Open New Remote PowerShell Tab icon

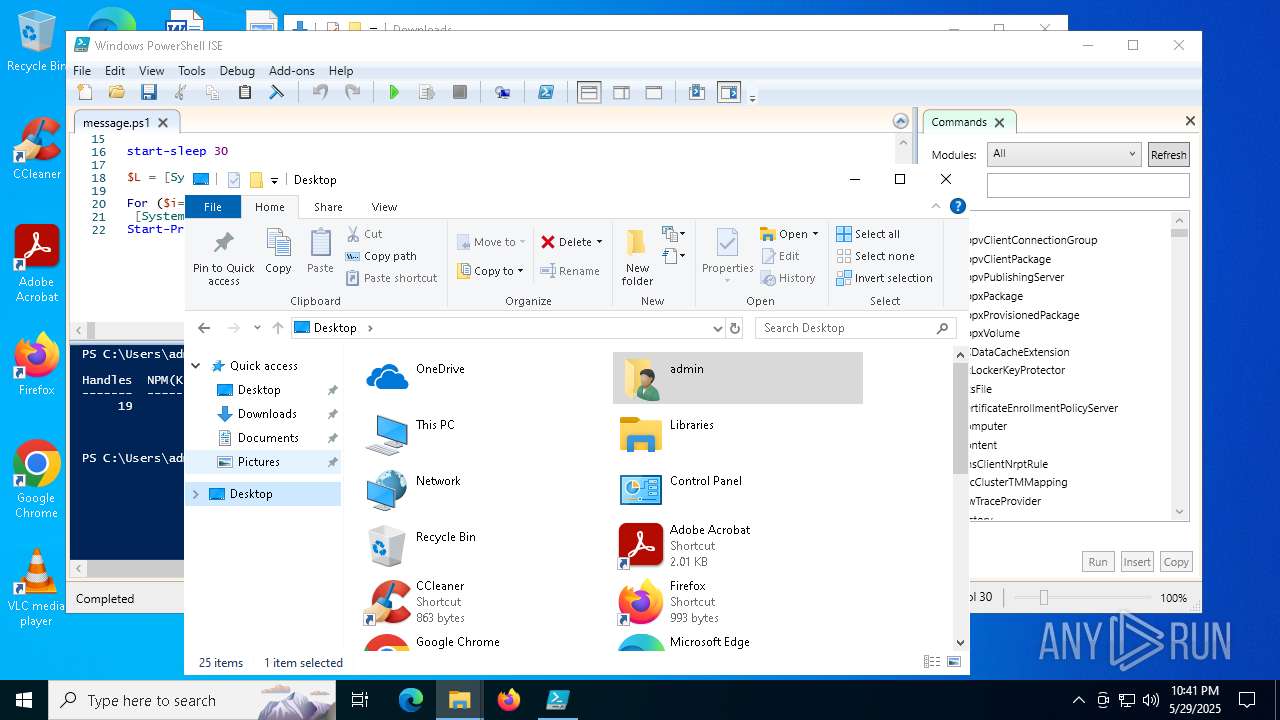(503, 93)
